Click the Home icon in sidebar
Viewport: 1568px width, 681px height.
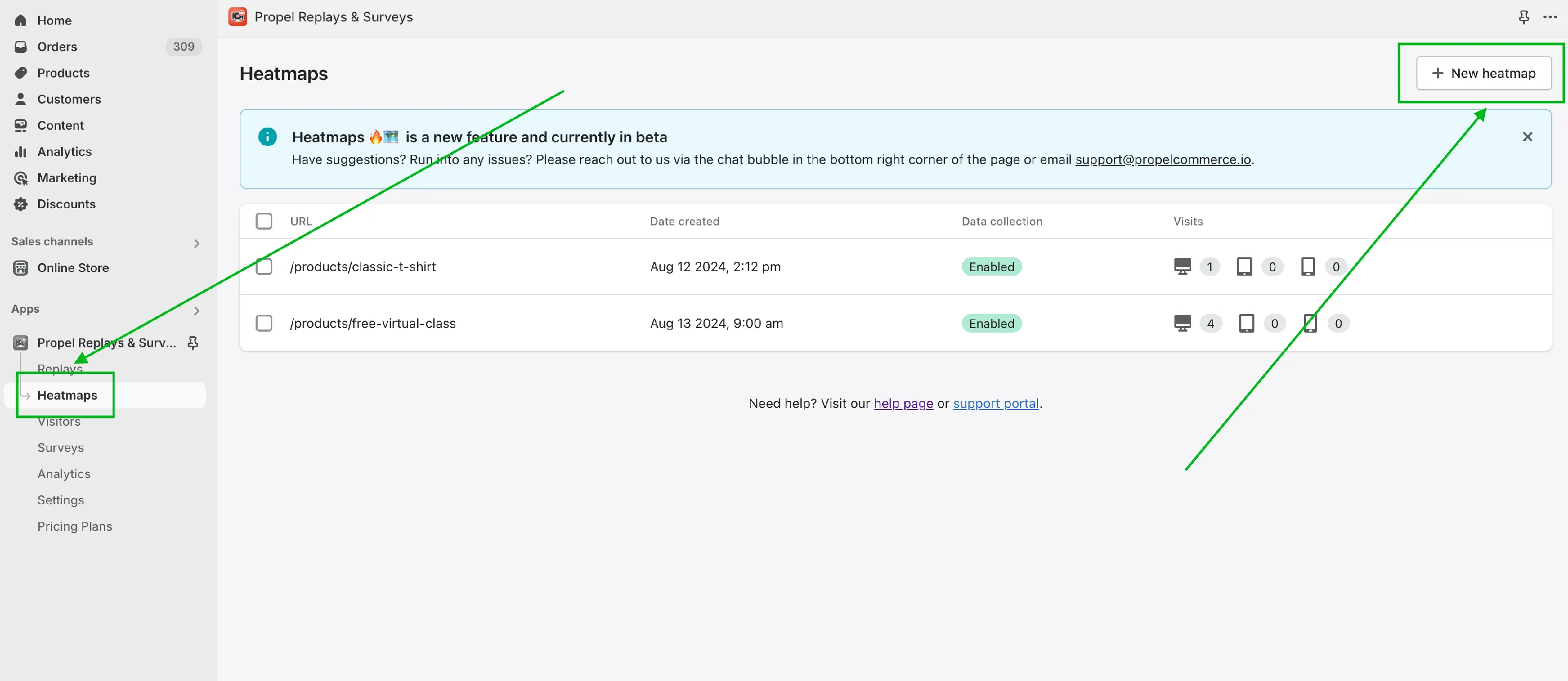pos(21,20)
